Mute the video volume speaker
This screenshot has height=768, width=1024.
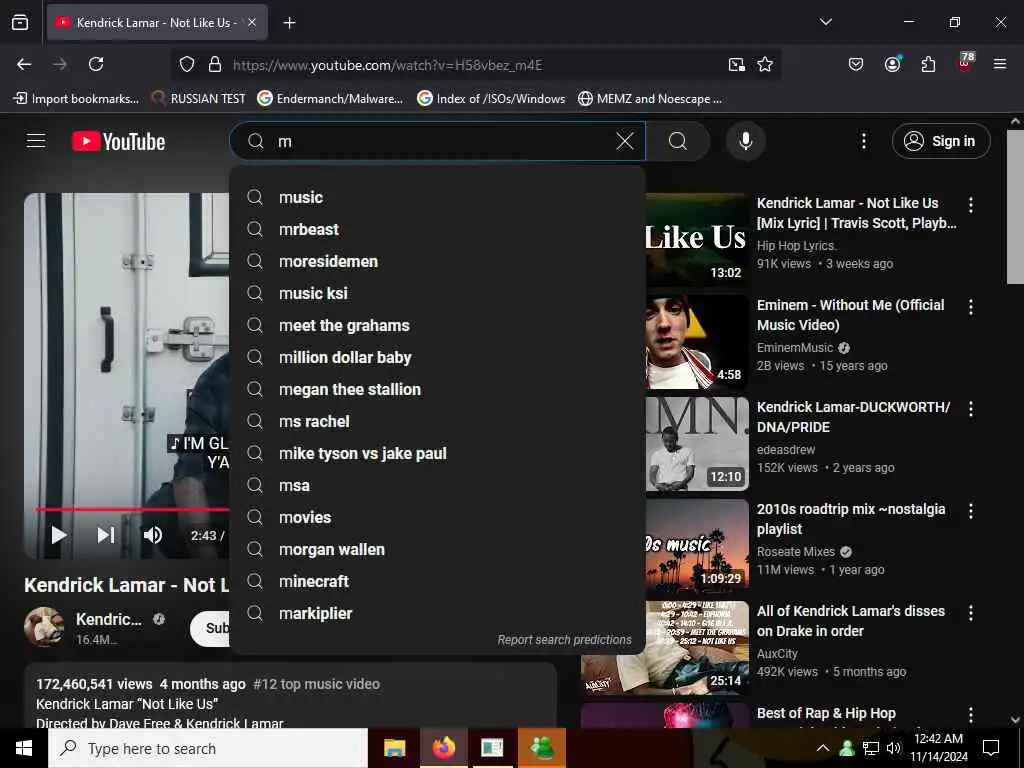(x=153, y=536)
